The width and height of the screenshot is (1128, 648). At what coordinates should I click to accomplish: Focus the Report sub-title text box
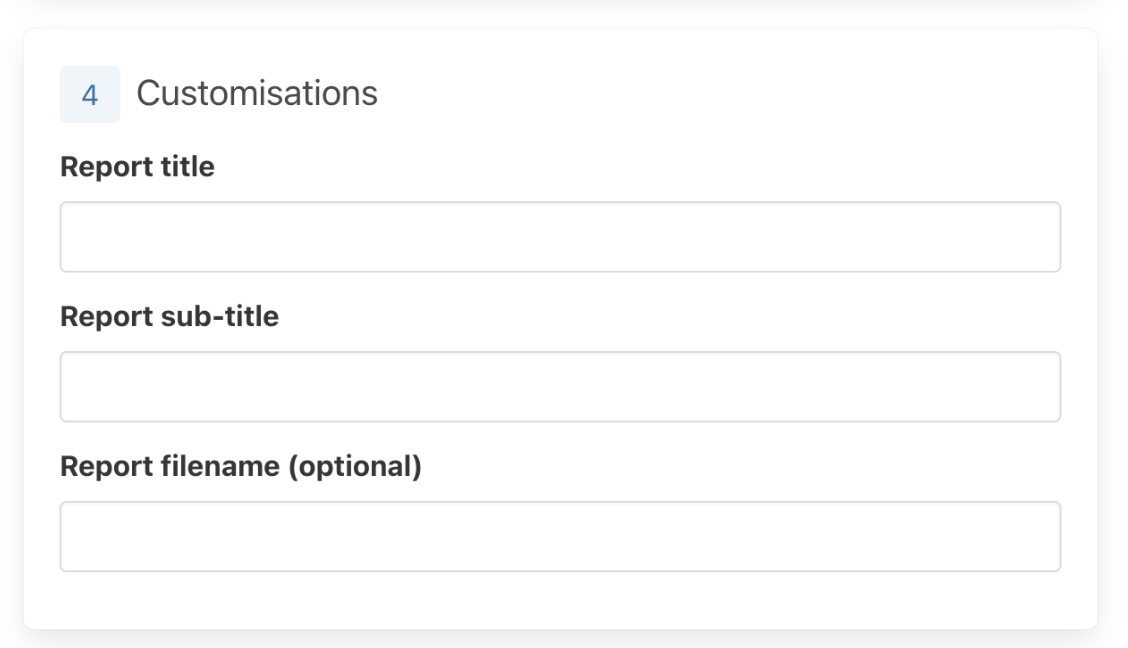click(560, 387)
